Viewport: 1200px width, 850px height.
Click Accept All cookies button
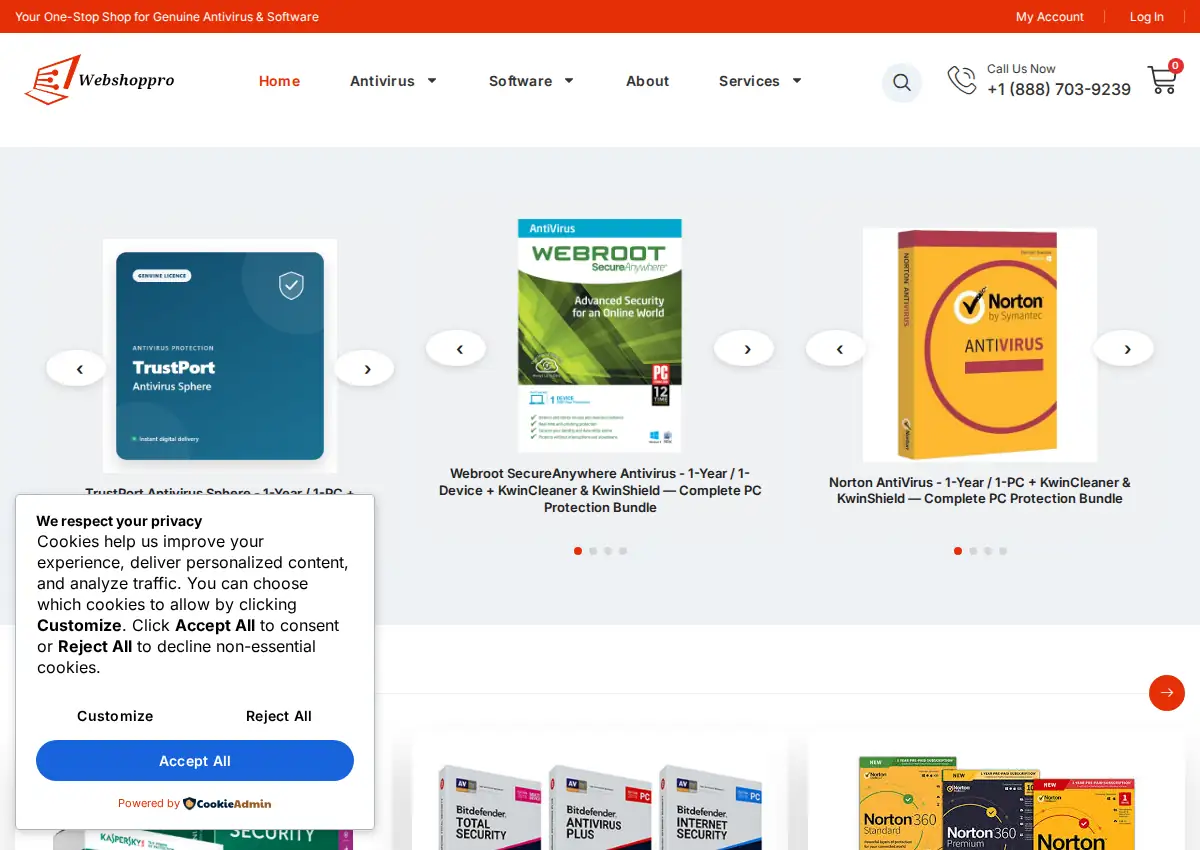pos(195,761)
